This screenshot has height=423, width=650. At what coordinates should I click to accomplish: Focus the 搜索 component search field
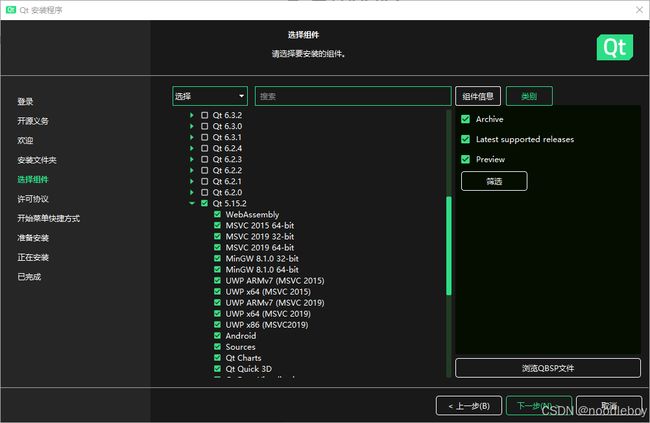coord(353,96)
